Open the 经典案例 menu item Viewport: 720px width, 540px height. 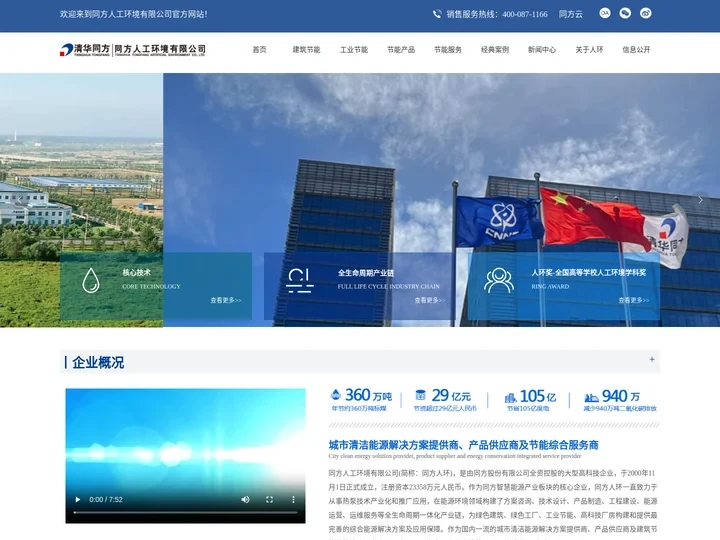[x=495, y=50]
